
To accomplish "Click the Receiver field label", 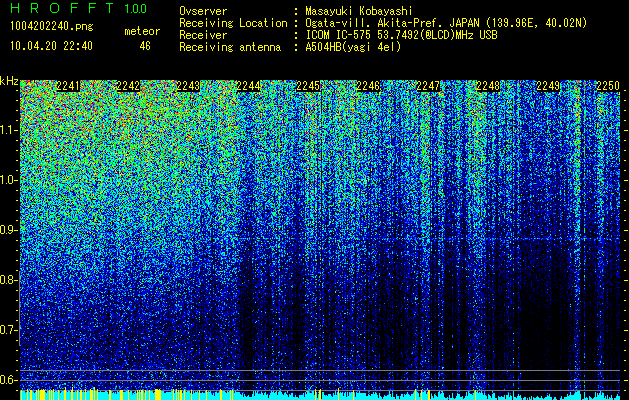I will click(203, 35).
